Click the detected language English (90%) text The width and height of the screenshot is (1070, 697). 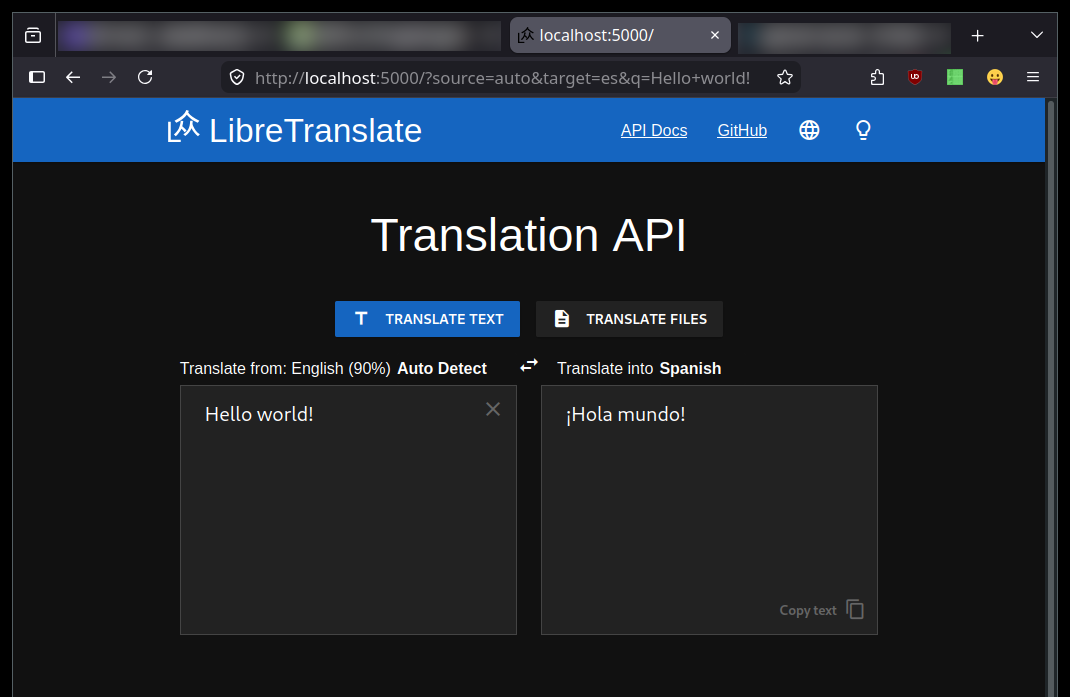coord(341,369)
